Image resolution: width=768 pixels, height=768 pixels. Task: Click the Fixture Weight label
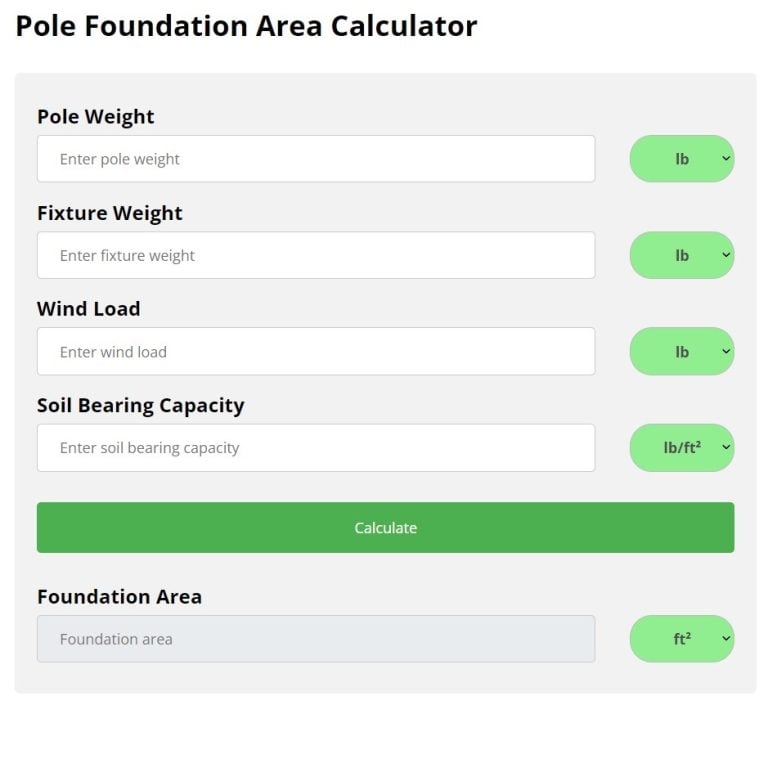pos(110,213)
